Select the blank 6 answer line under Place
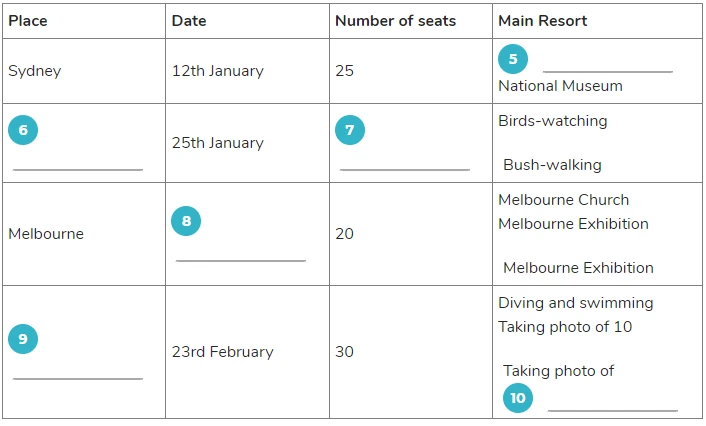The width and height of the screenshot is (706, 426). coord(78,169)
